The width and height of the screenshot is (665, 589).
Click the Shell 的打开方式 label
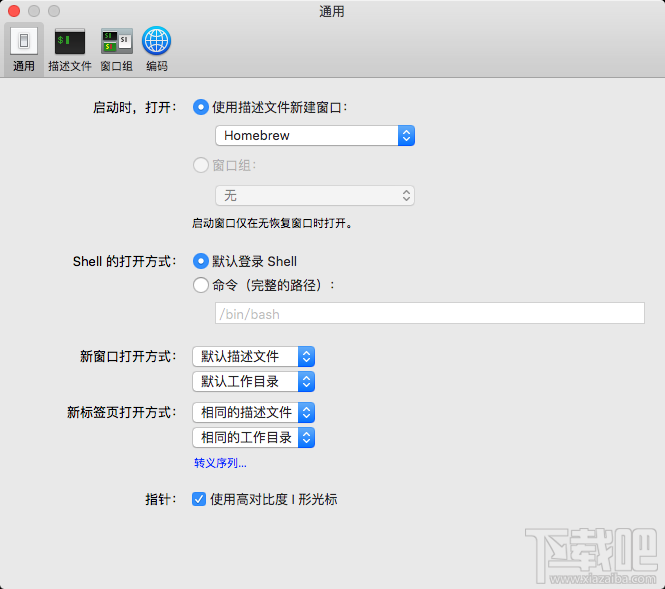(x=125, y=261)
